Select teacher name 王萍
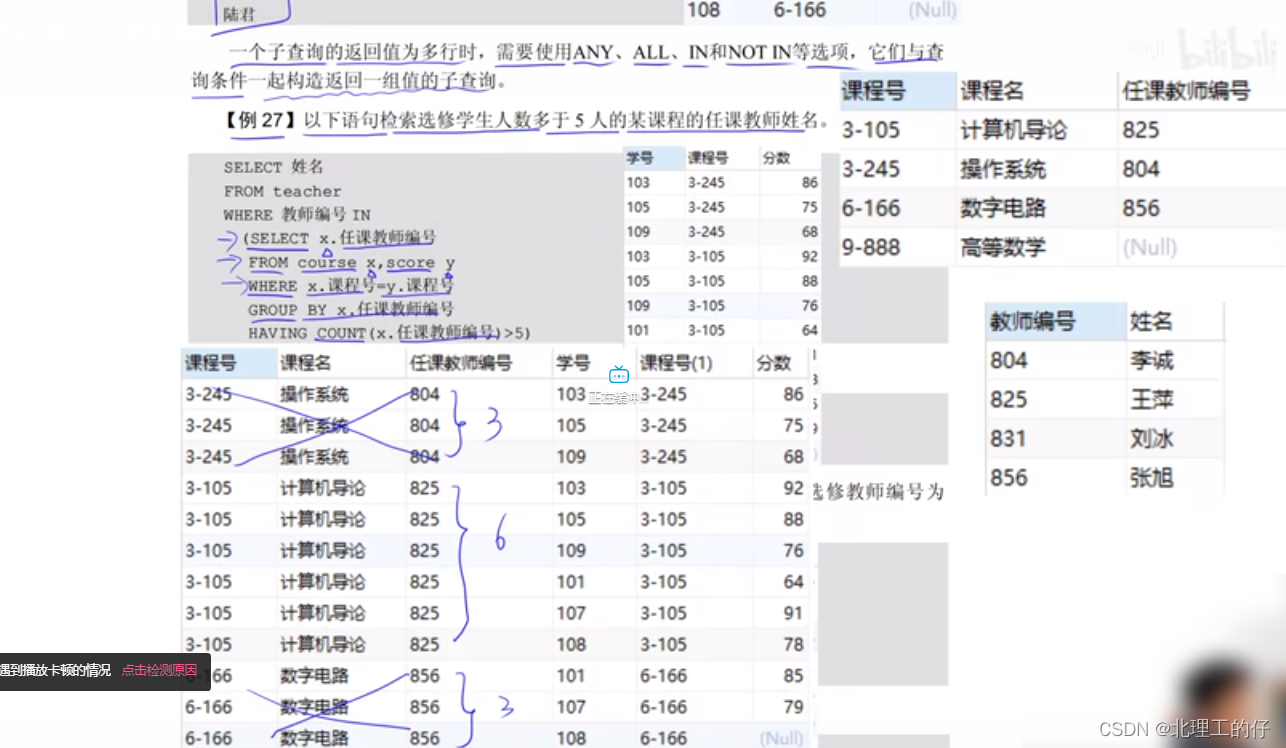This screenshot has width=1286, height=748. pyautogui.click(x=1151, y=400)
